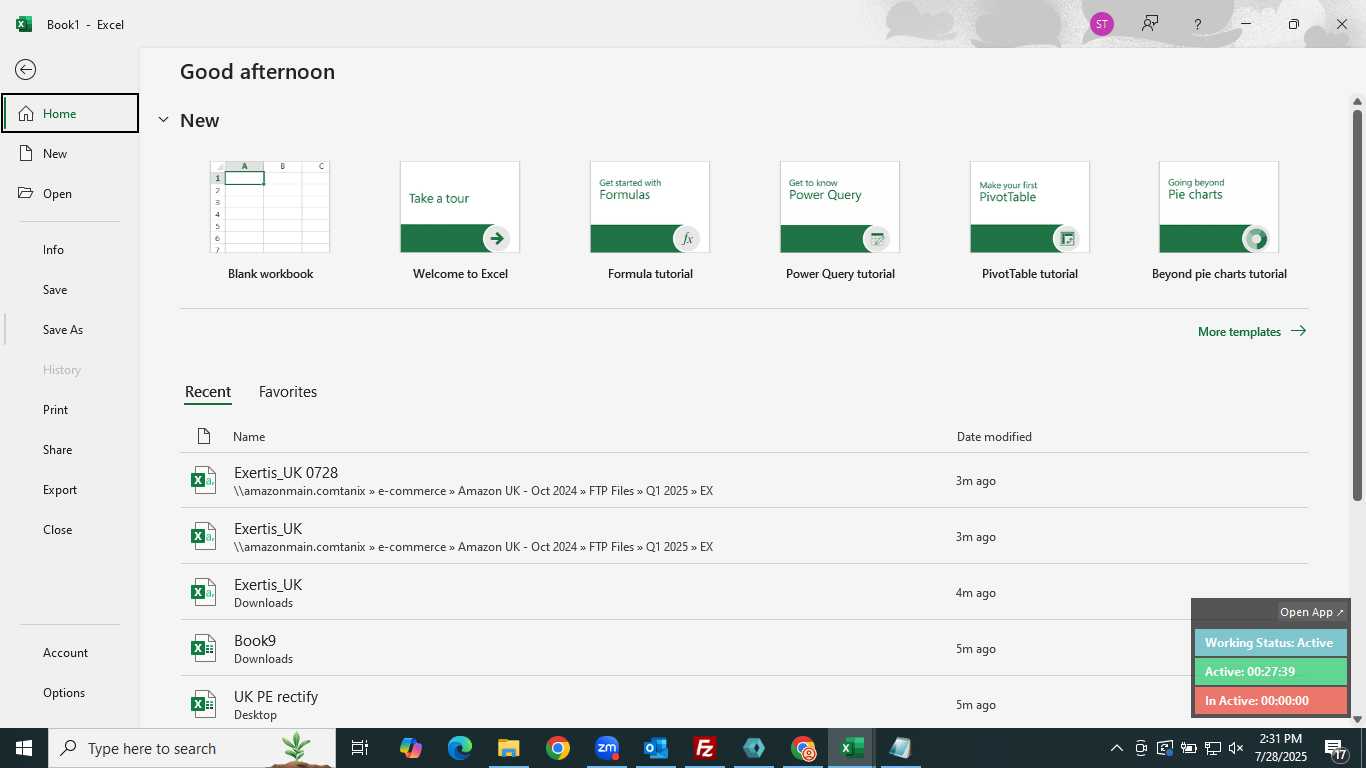Viewport: 1366px width, 768px height.
Task: Open the Print page
Action: coord(70,409)
